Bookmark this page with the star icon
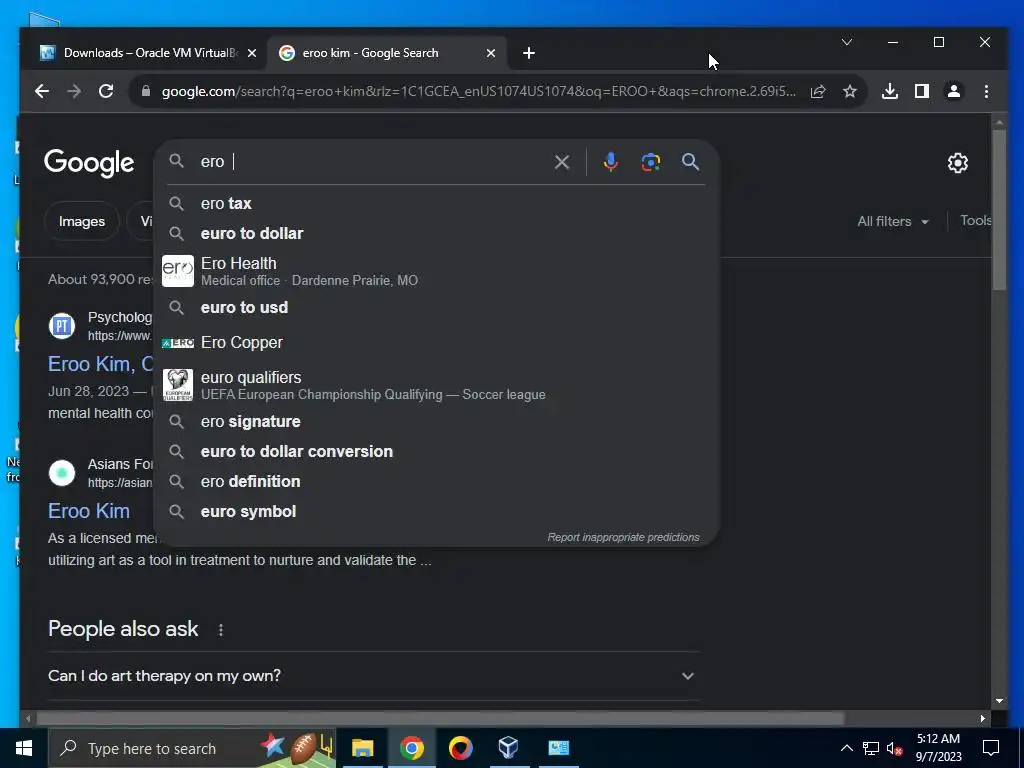The image size is (1024, 768). click(850, 91)
